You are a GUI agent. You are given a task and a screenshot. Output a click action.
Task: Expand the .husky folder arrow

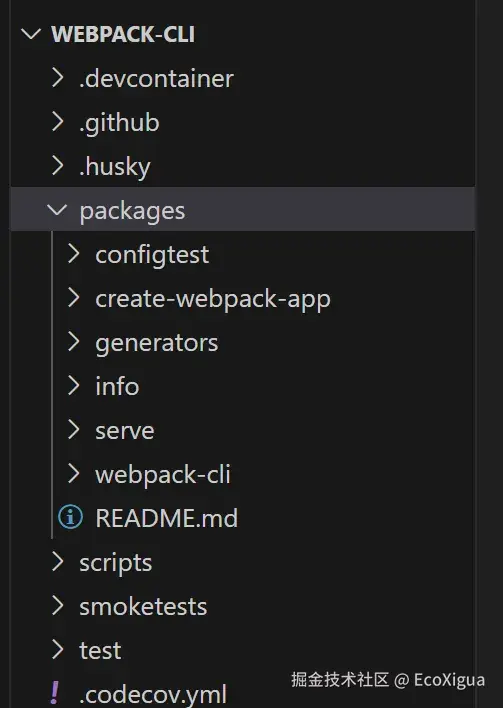[x=58, y=165]
